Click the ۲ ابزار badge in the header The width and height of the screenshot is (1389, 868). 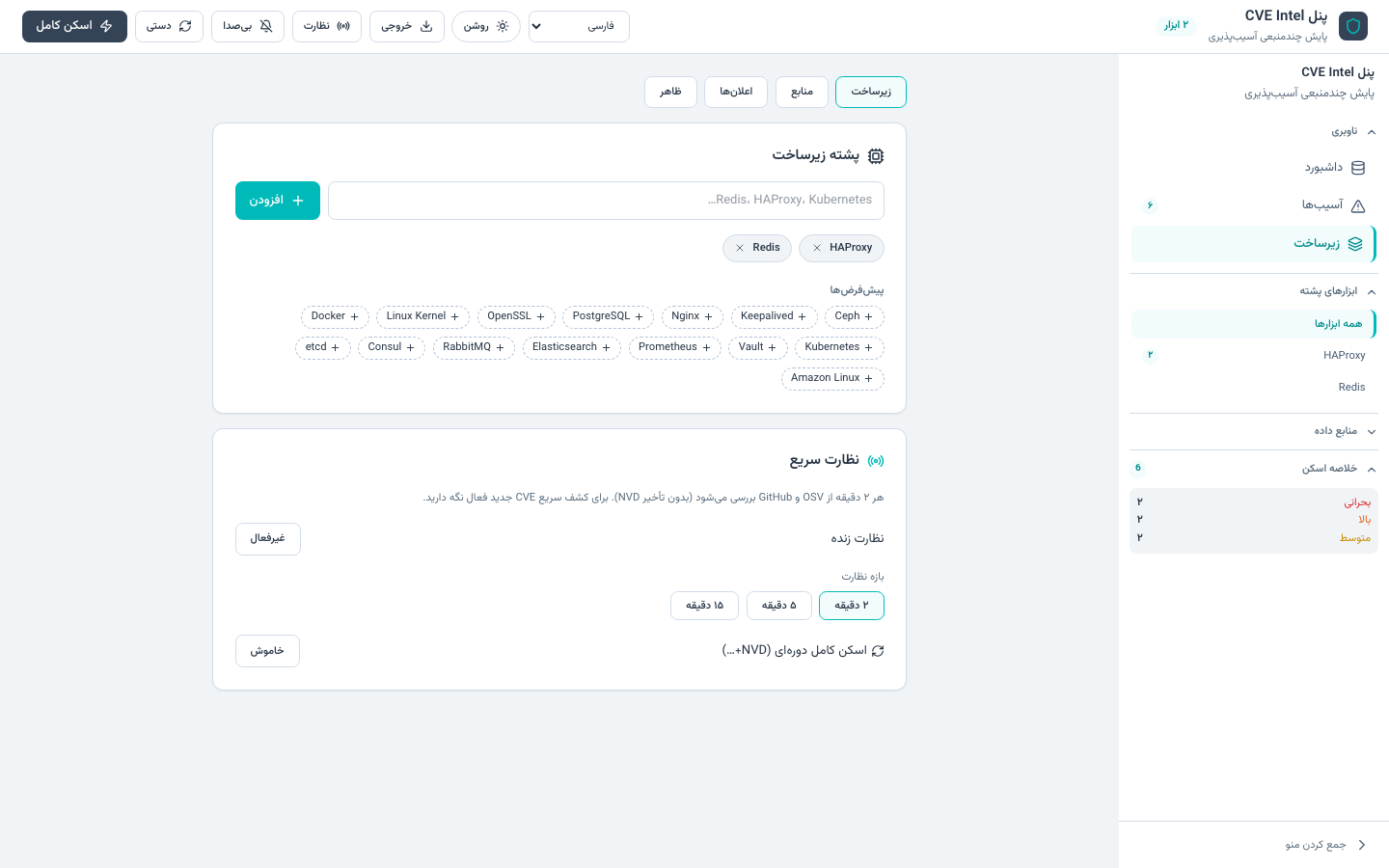click(1176, 25)
